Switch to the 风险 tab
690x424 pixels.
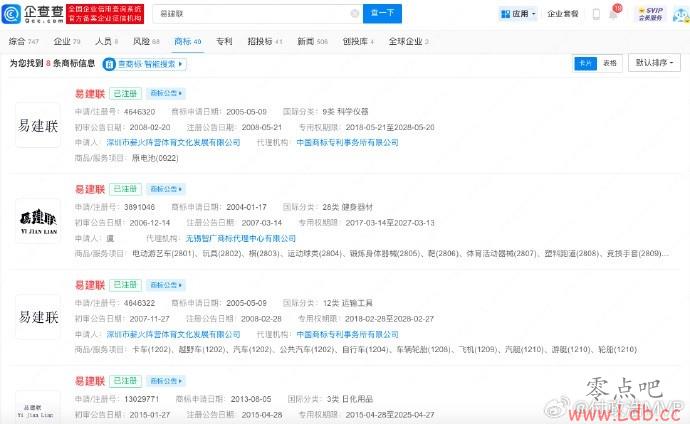146,41
